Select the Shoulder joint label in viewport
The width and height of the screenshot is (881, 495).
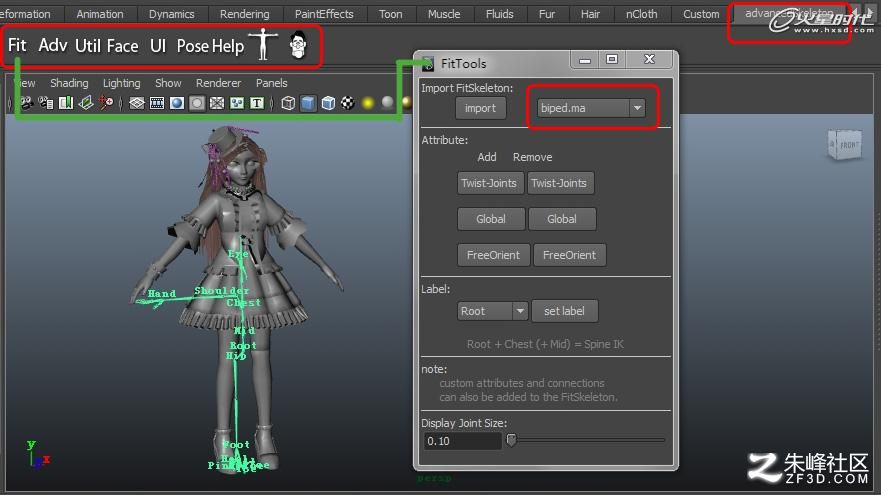point(221,290)
